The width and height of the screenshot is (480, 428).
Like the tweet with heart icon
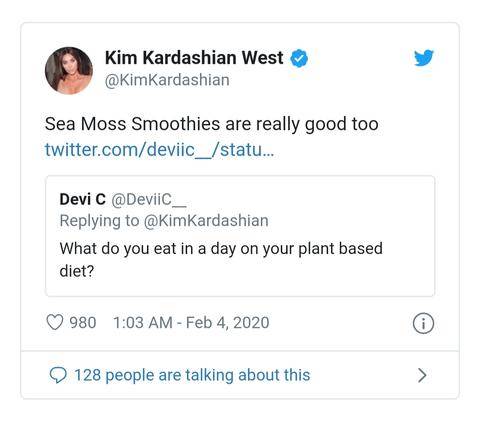click(x=54, y=322)
